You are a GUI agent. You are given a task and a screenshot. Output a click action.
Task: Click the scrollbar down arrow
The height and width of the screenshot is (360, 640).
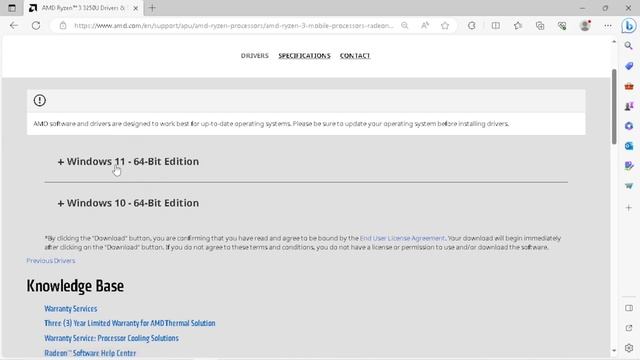[x=614, y=351]
